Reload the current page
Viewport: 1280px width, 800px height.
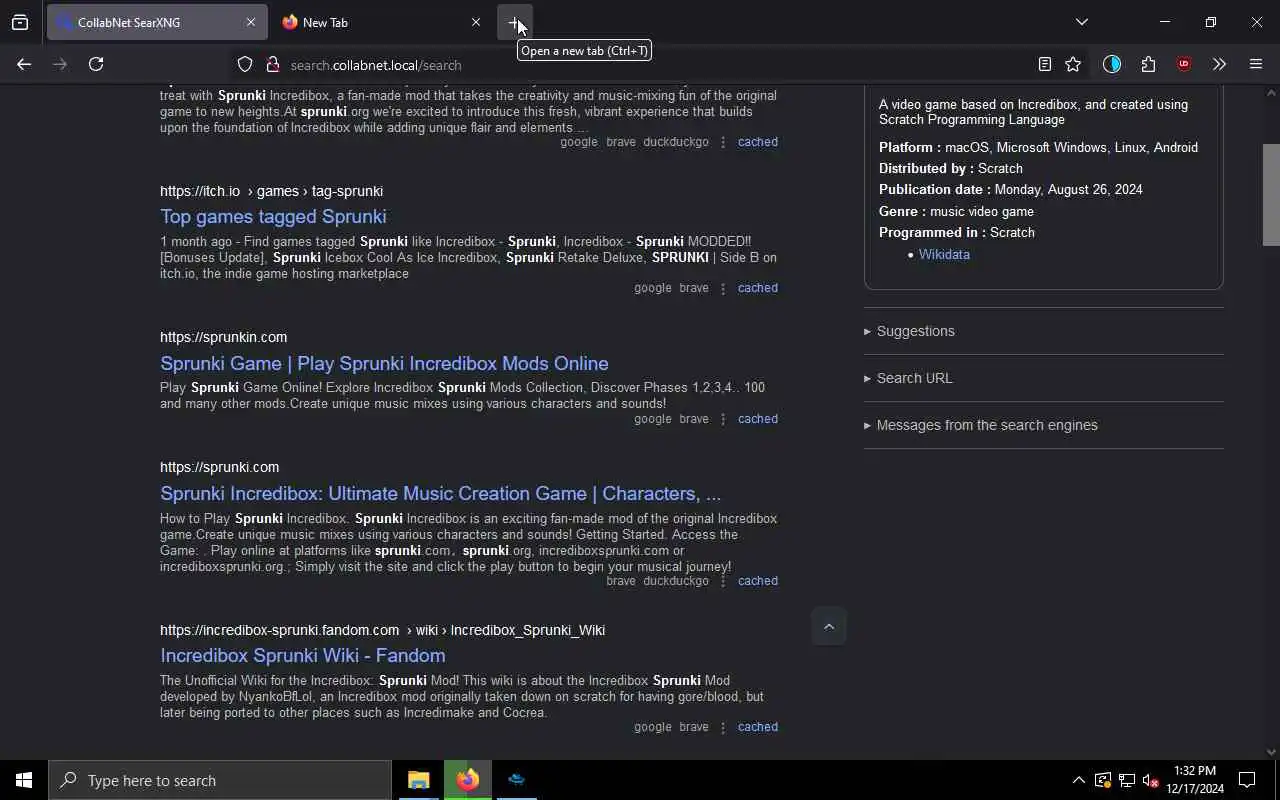(x=96, y=64)
